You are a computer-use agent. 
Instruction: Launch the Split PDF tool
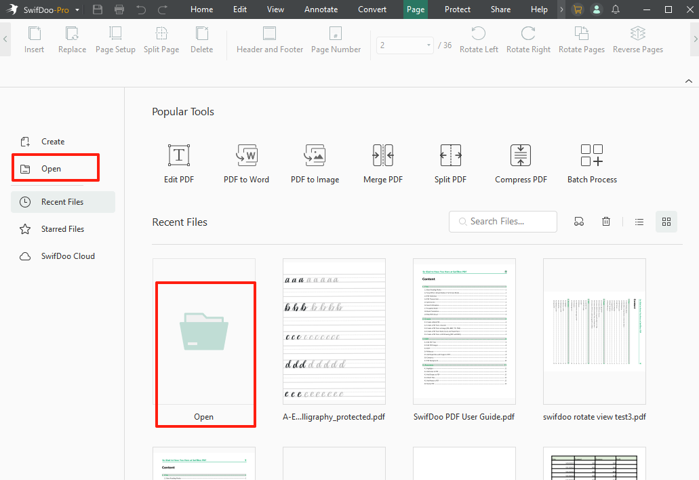tap(450, 164)
